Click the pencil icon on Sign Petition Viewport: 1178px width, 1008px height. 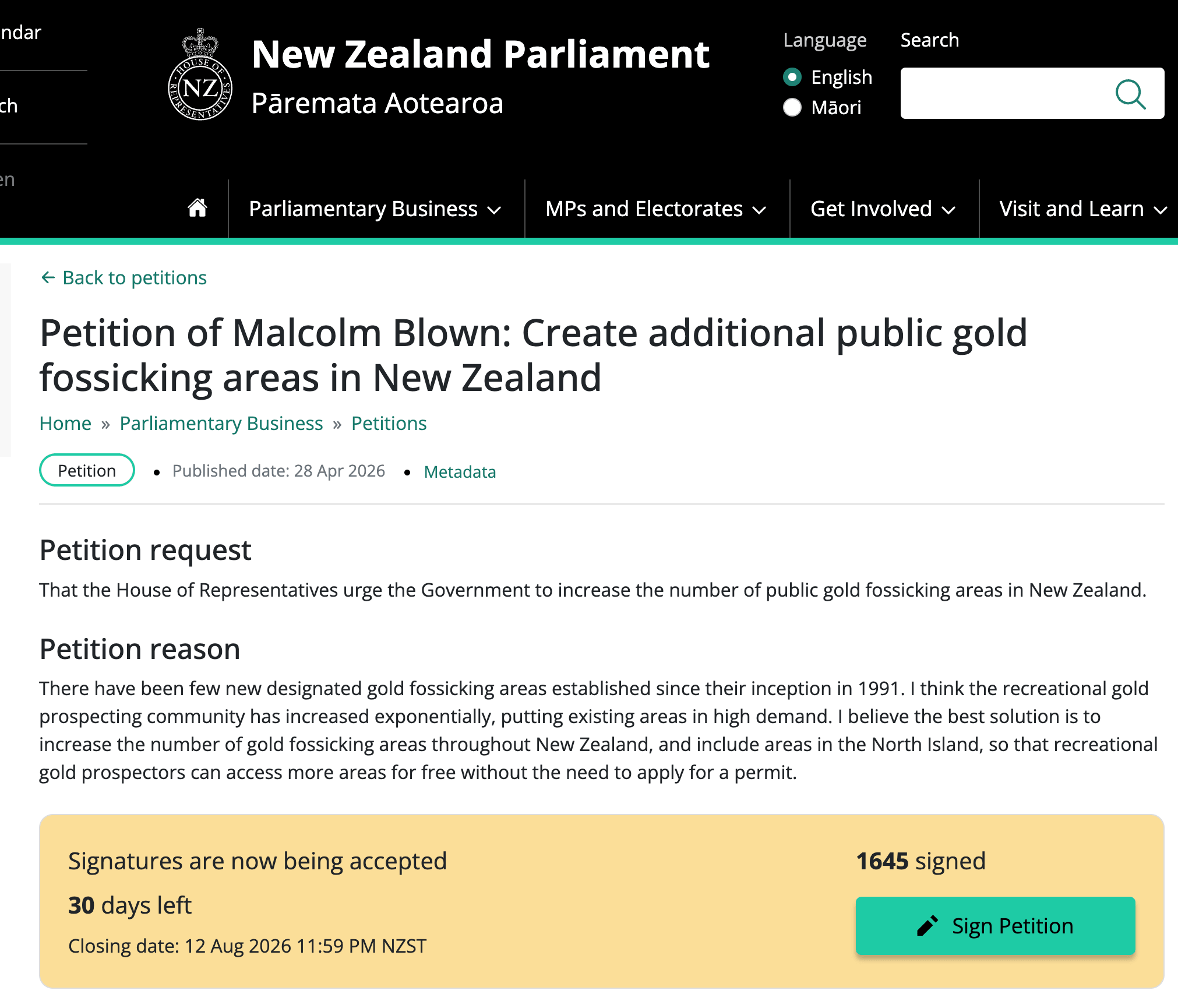click(927, 926)
